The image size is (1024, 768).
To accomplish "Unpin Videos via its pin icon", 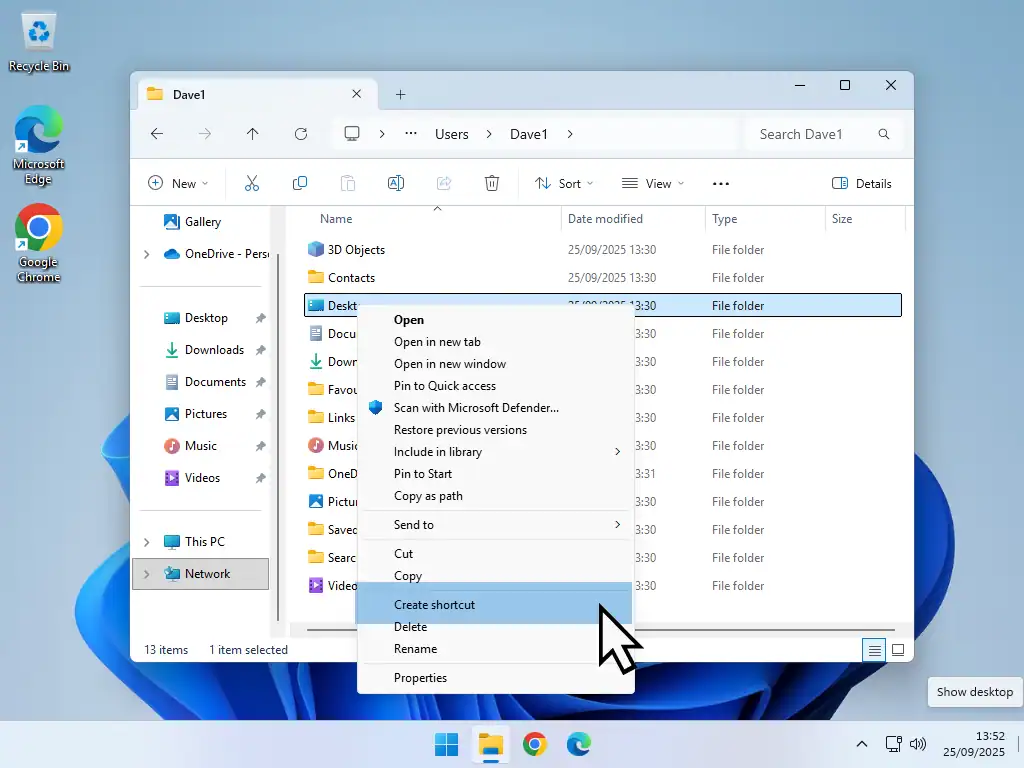I will (x=261, y=478).
